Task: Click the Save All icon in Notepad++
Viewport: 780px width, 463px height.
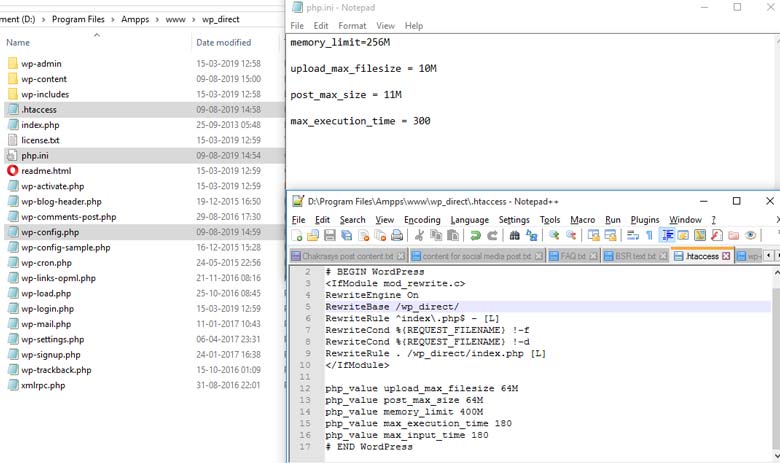Action: pos(347,235)
